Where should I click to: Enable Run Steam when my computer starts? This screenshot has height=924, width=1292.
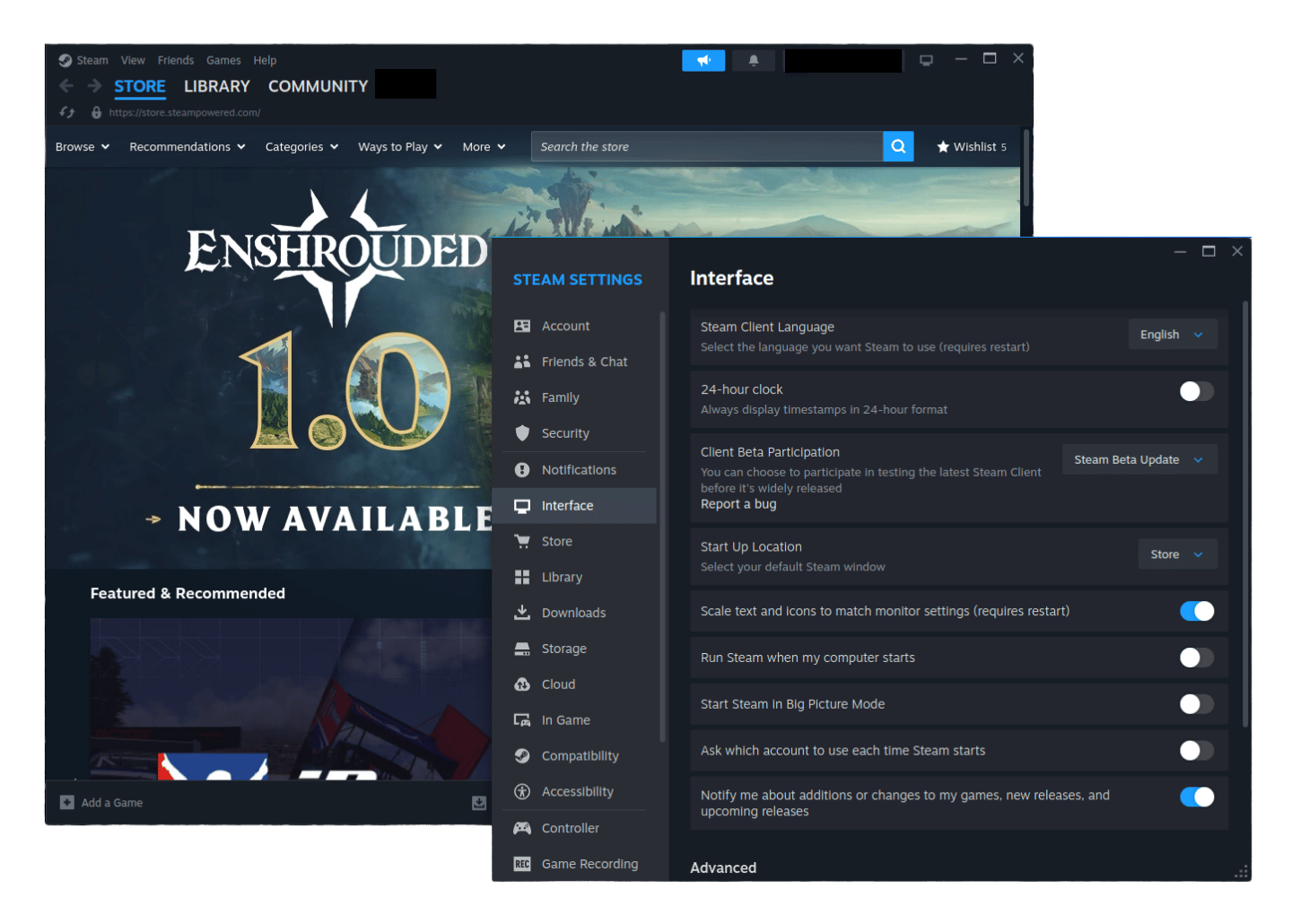pyautogui.click(x=1197, y=658)
